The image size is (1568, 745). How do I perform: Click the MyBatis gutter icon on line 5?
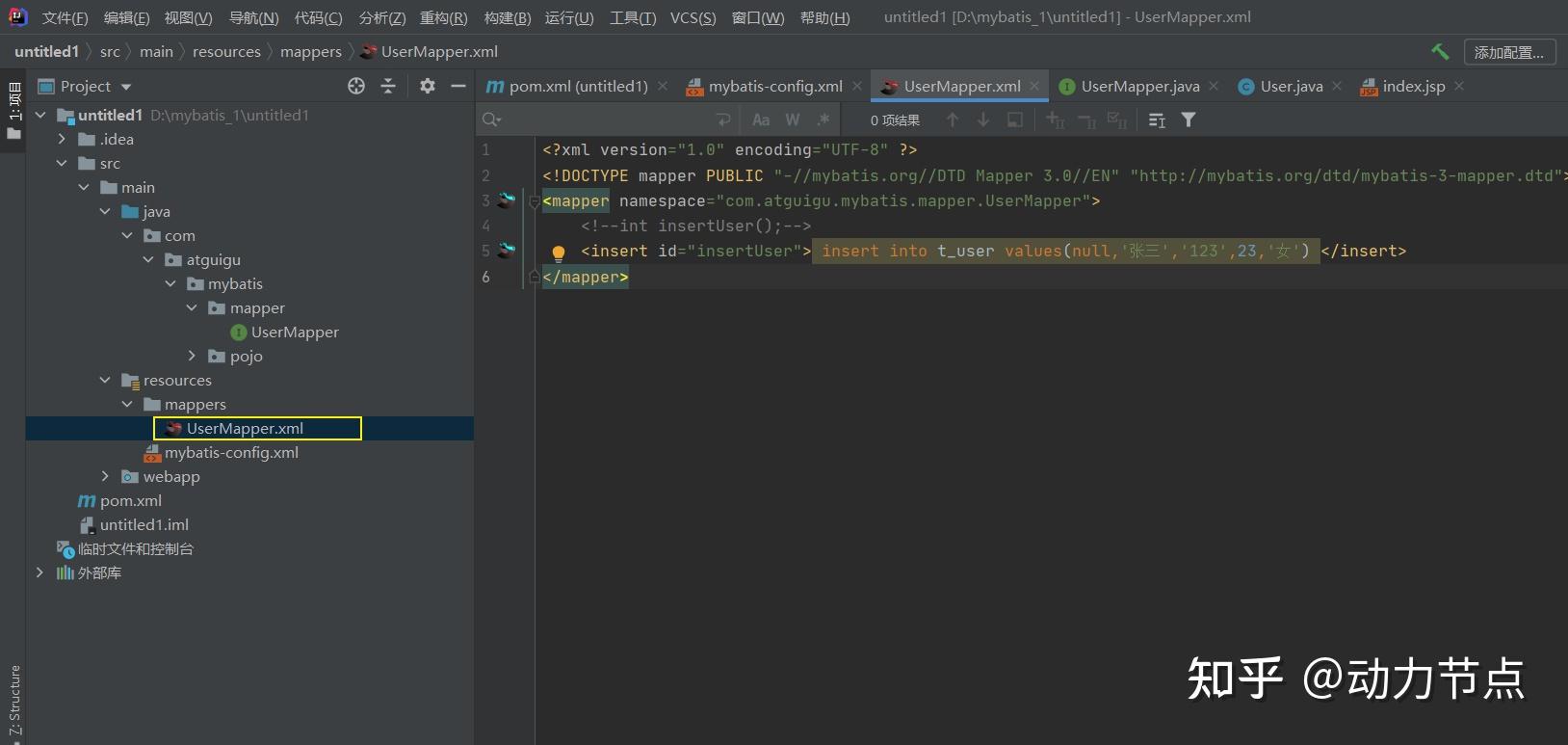(507, 251)
